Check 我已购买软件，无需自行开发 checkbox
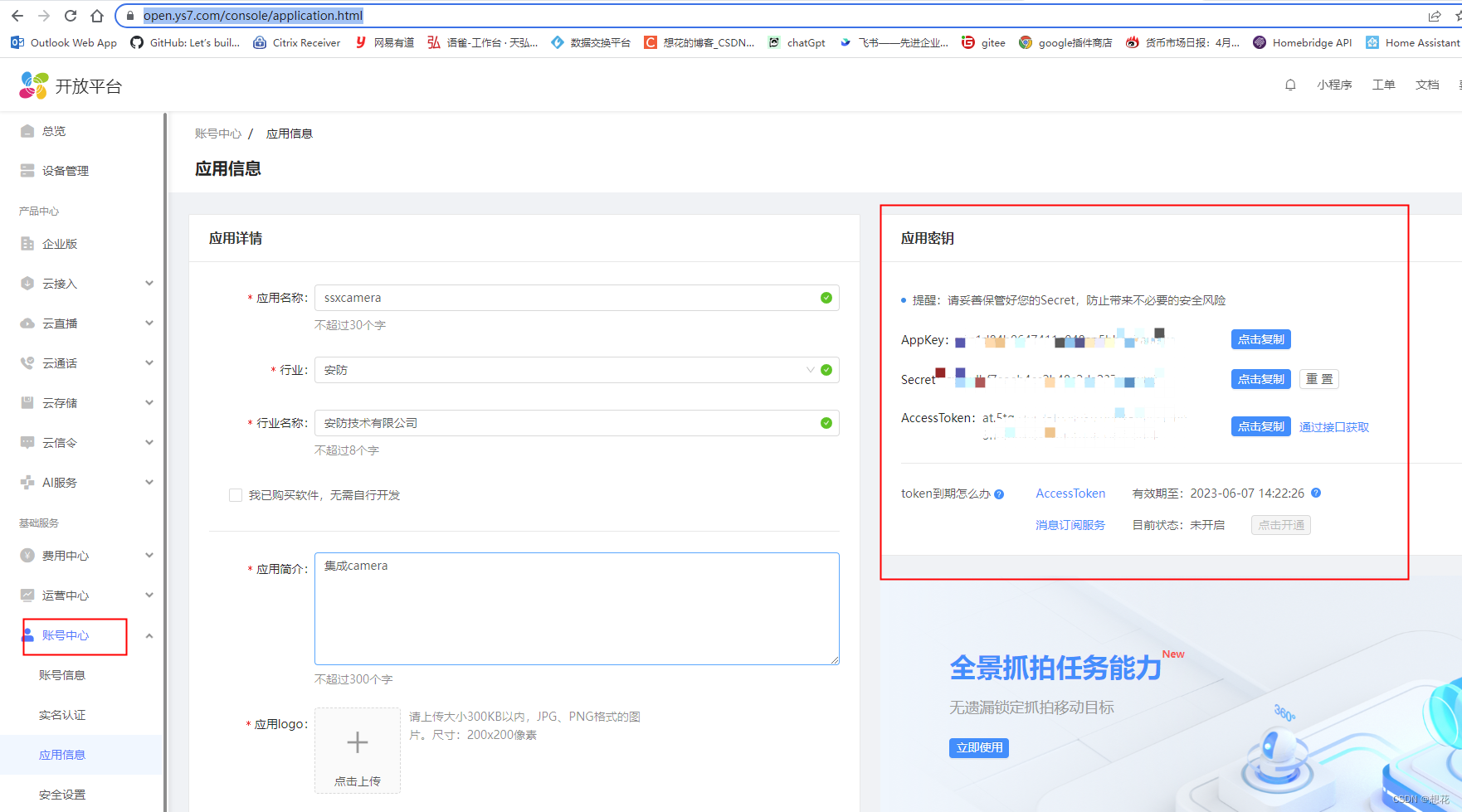 pyautogui.click(x=236, y=495)
